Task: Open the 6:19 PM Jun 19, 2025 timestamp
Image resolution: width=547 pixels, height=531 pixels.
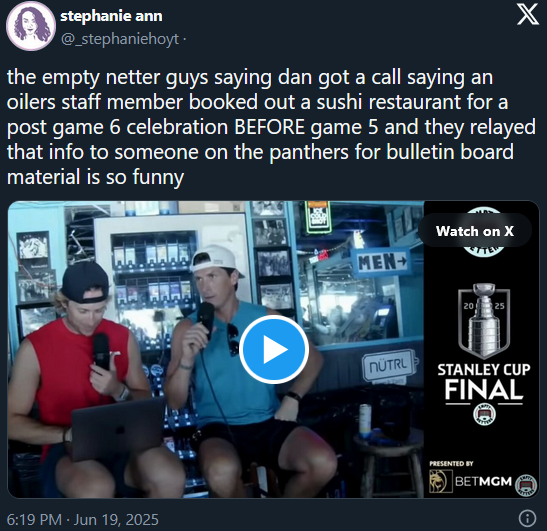Action: coord(83,519)
